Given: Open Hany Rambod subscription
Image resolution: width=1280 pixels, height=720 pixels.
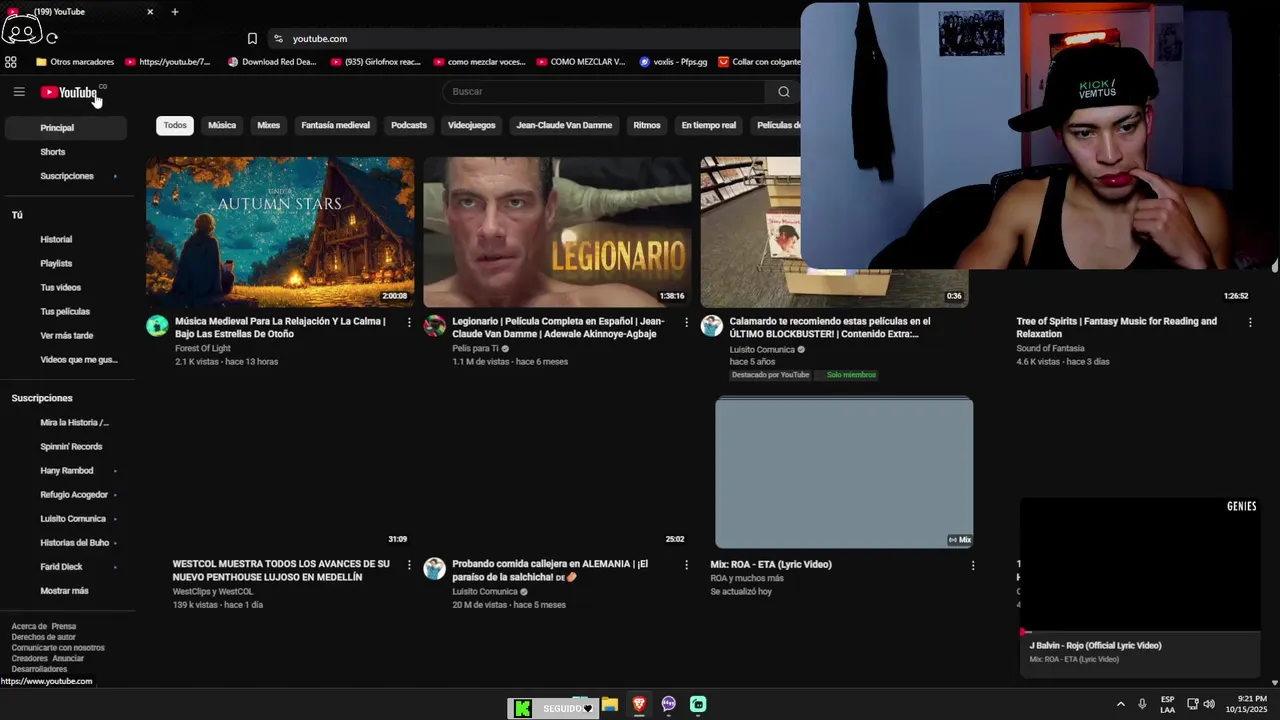Looking at the screenshot, I should coord(66,471).
